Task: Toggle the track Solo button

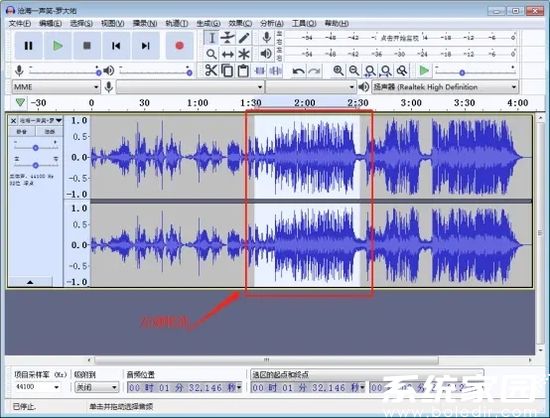Action: tap(49, 132)
